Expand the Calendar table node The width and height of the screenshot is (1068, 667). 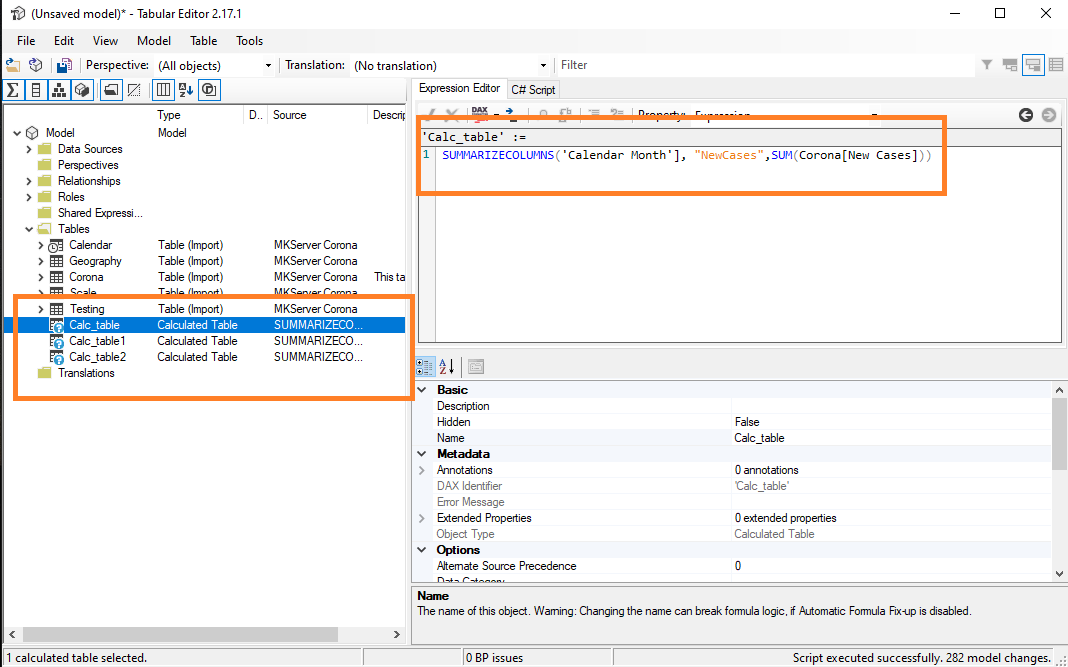[x=40, y=245]
